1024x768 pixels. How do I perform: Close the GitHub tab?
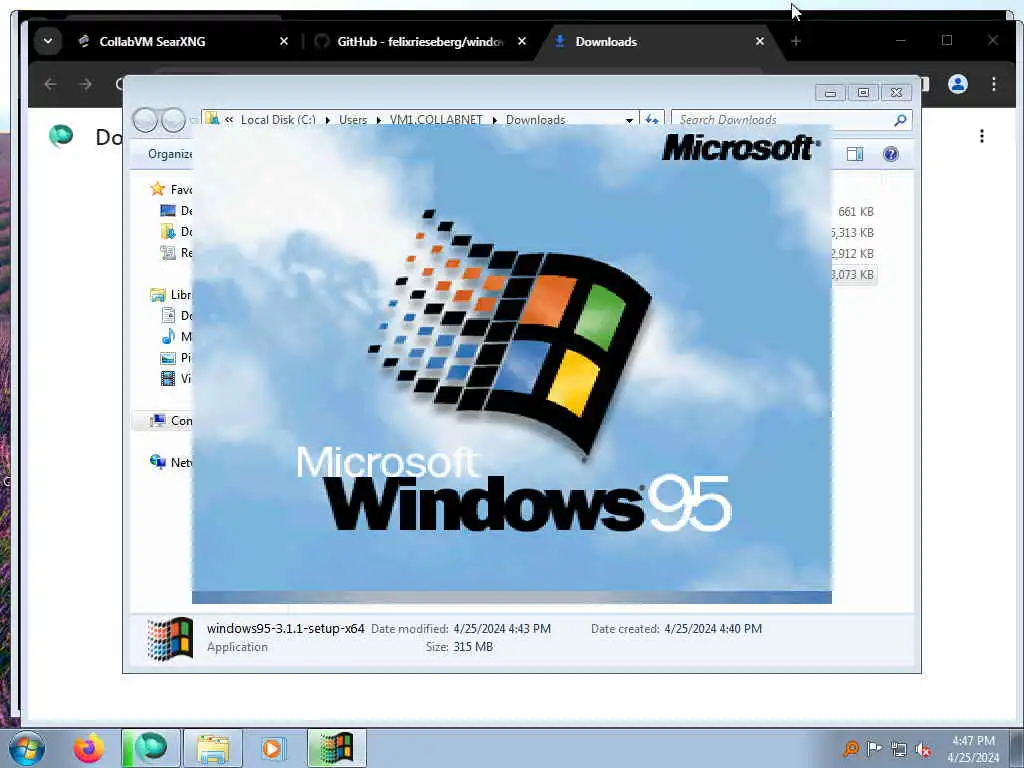(522, 41)
